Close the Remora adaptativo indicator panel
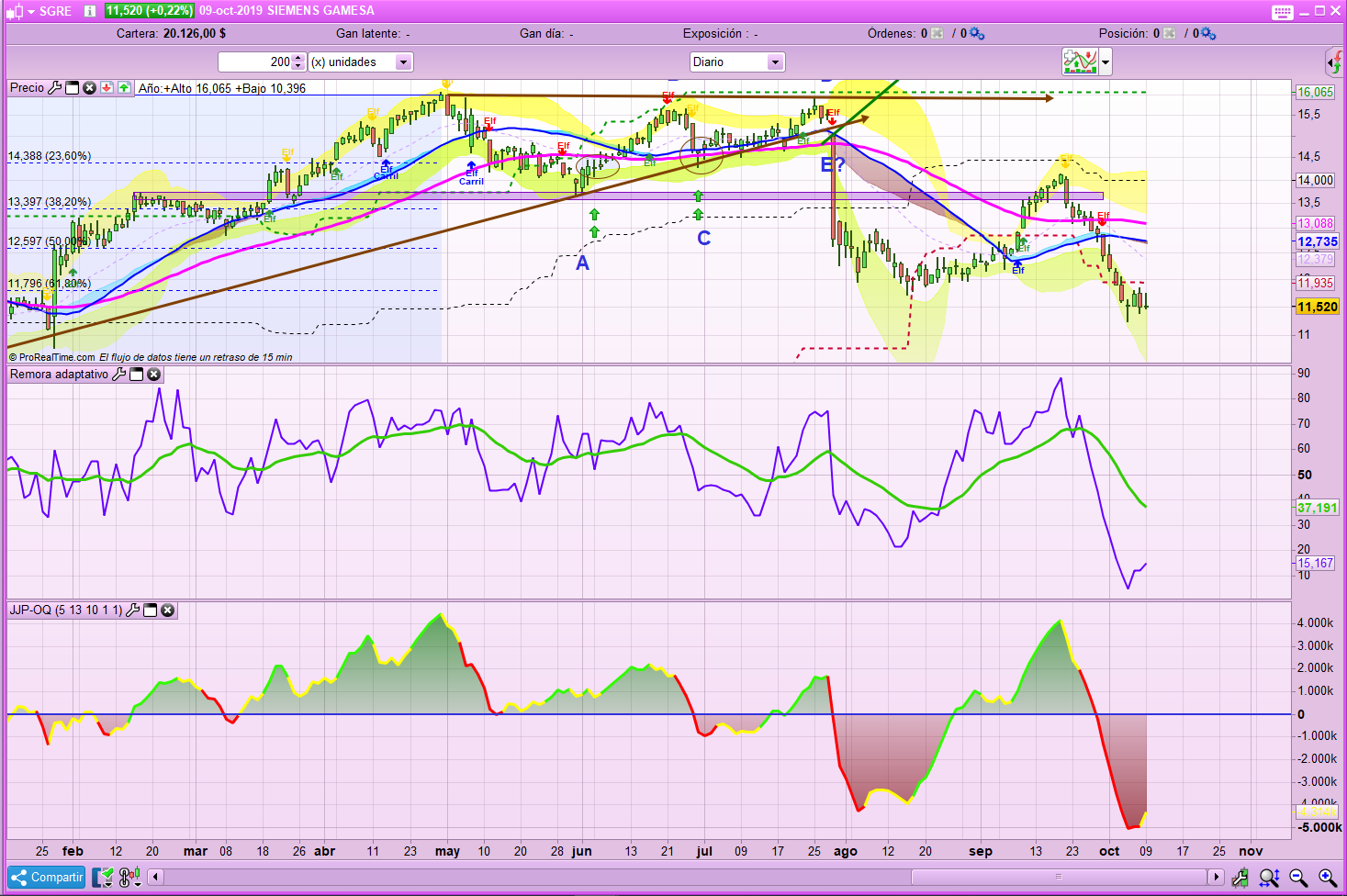This screenshot has height=896, width=1347. [x=153, y=375]
